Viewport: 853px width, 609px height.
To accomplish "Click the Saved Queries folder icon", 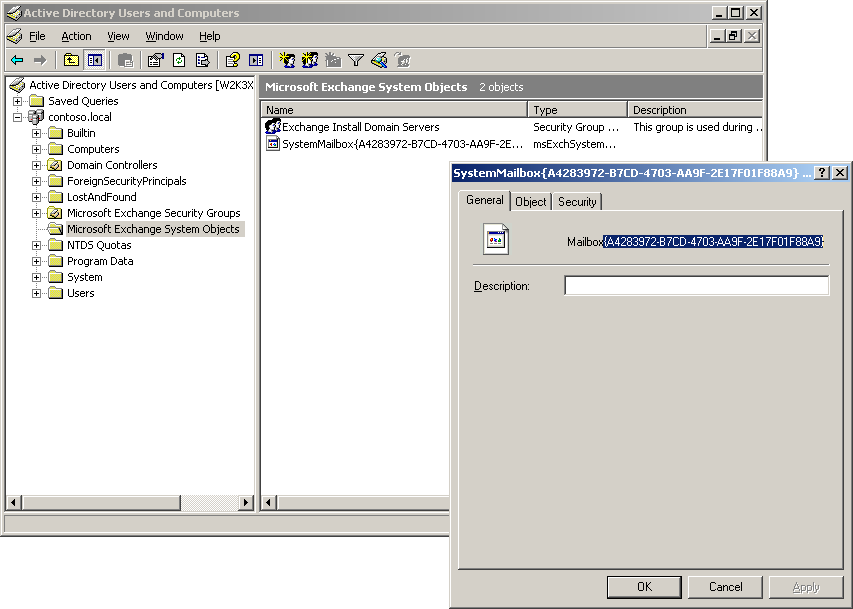I will click(36, 101).
